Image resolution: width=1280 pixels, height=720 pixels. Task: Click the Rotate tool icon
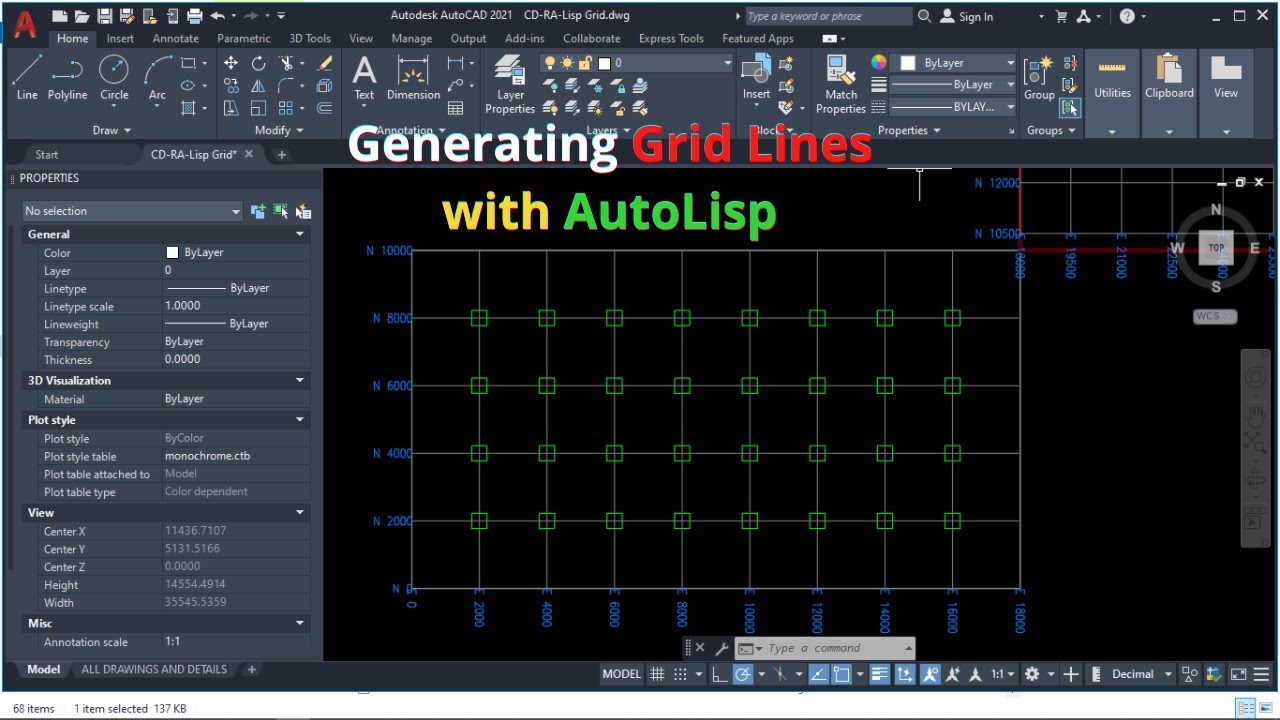(259, 63)
